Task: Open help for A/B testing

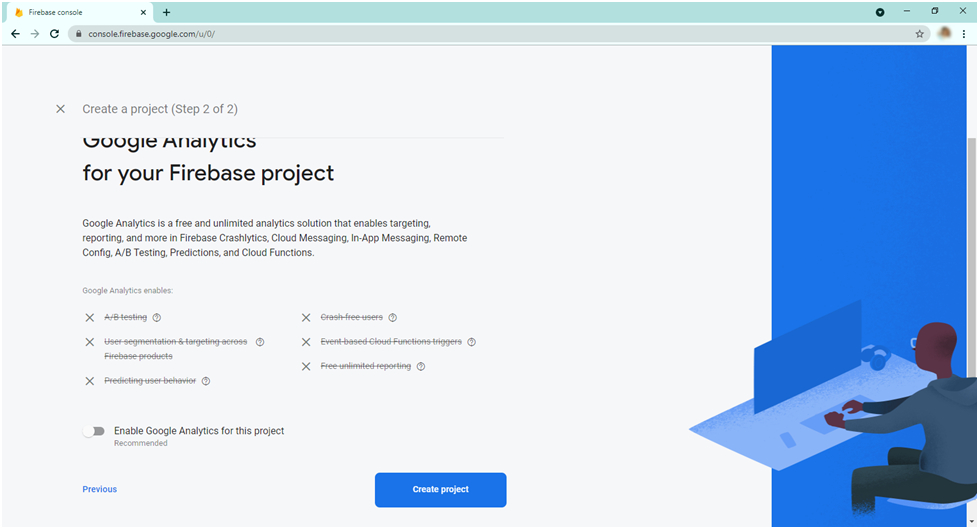Action: click(x=157, y=317)
